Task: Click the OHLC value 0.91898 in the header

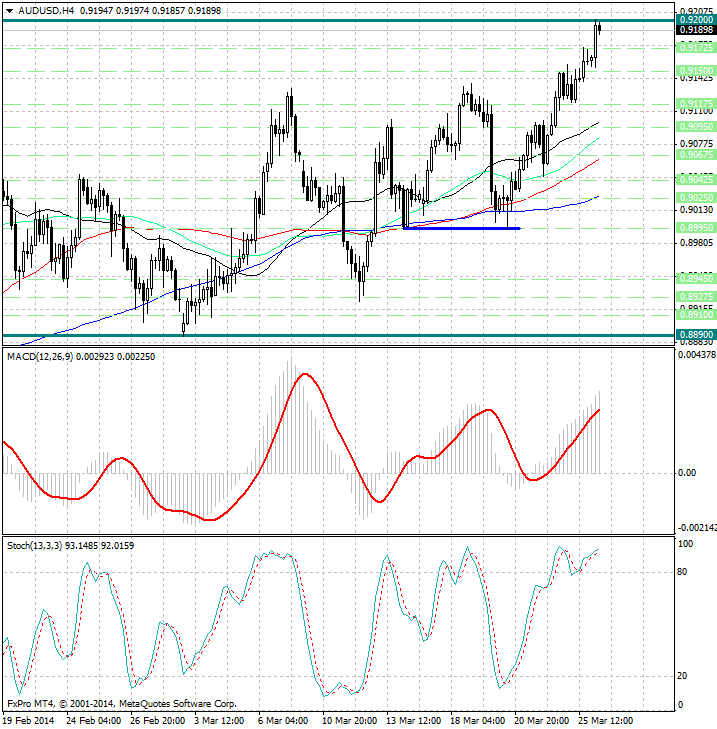Action: (204, 11)
